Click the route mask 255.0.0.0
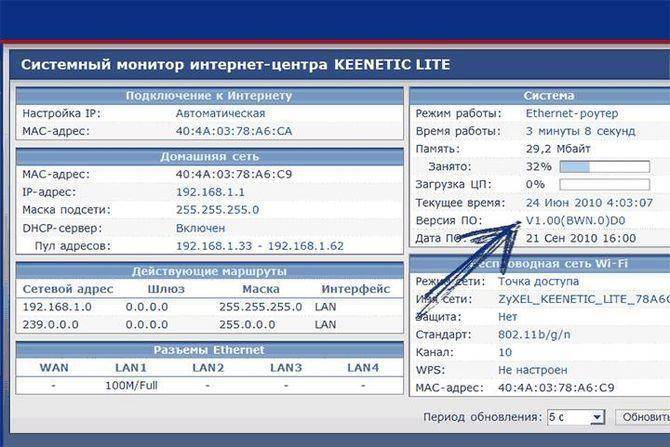Image resolution: width=670 pixels, height=447 pixels. [x=247, y=325]
